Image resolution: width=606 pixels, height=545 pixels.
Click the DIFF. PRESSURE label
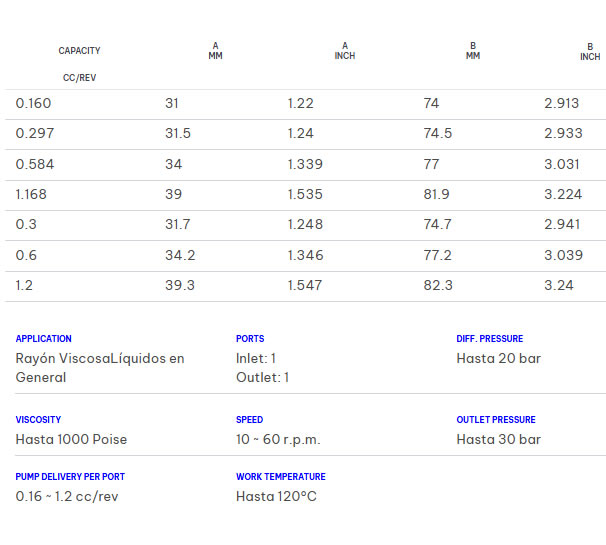point(489,339)
